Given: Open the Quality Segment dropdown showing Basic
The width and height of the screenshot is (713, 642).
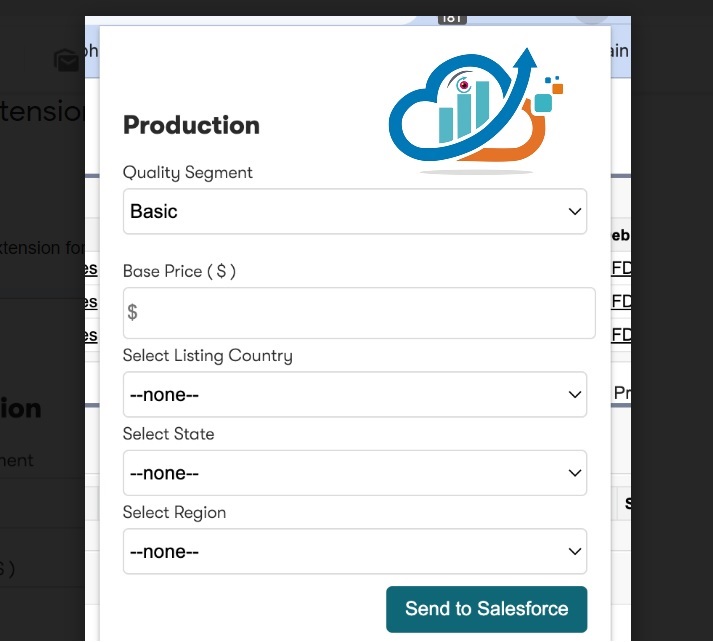Looking at the screenshot, I should click(x=355, y=211).
